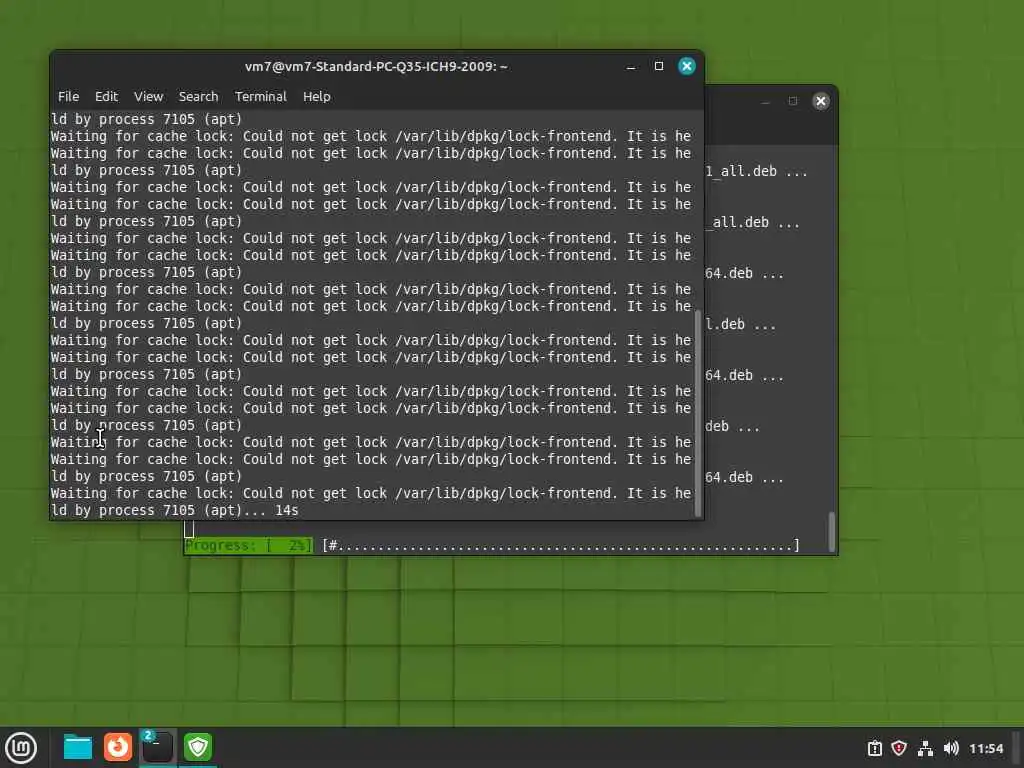The height and width of the screenshot is (768, 1024).
Task: Open the Files manager from taskbar
Action: (x=78, y=747)
